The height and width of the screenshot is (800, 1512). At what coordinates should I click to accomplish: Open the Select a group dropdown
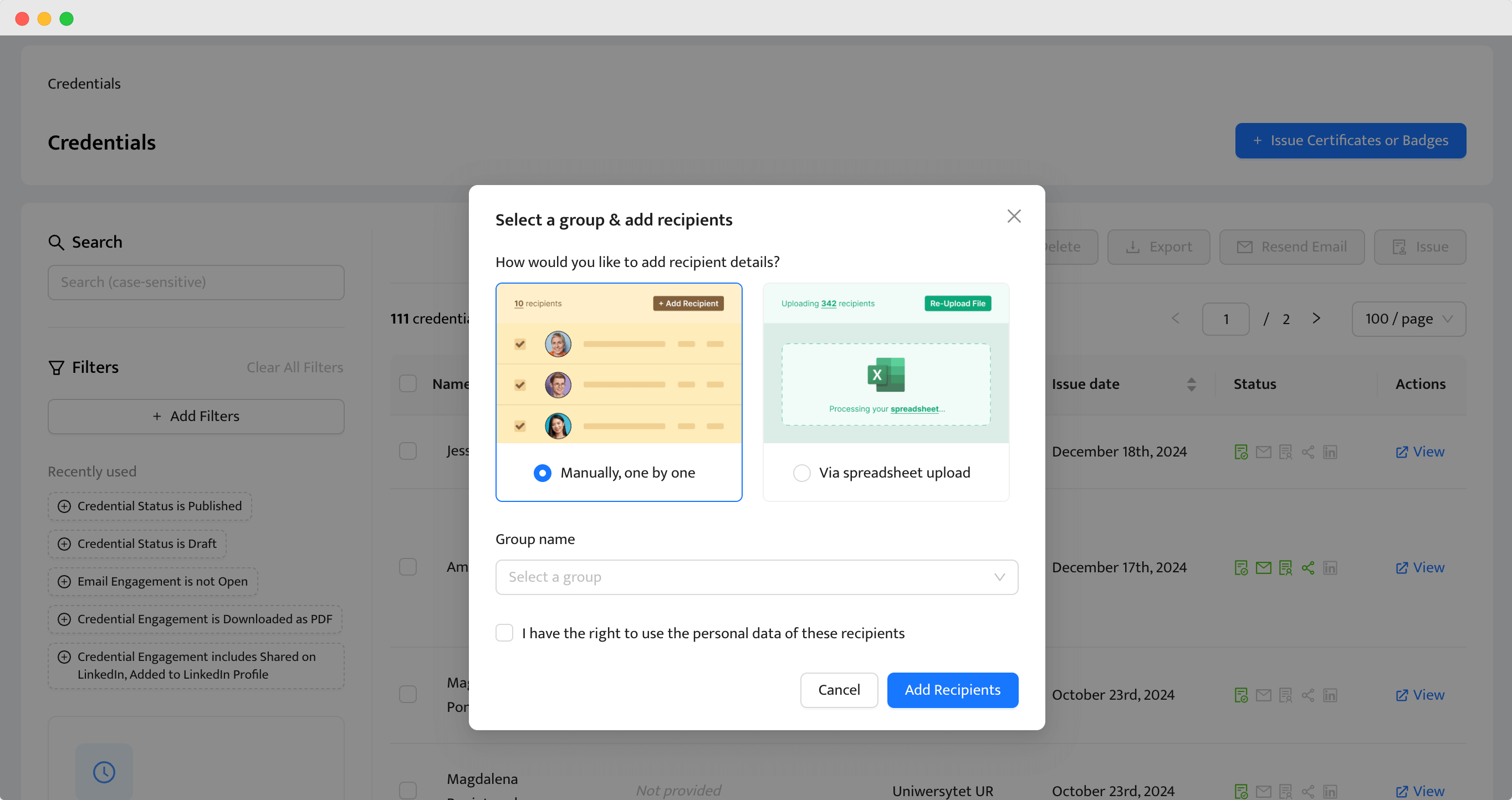pyautogui.click(x=756, y=577)
